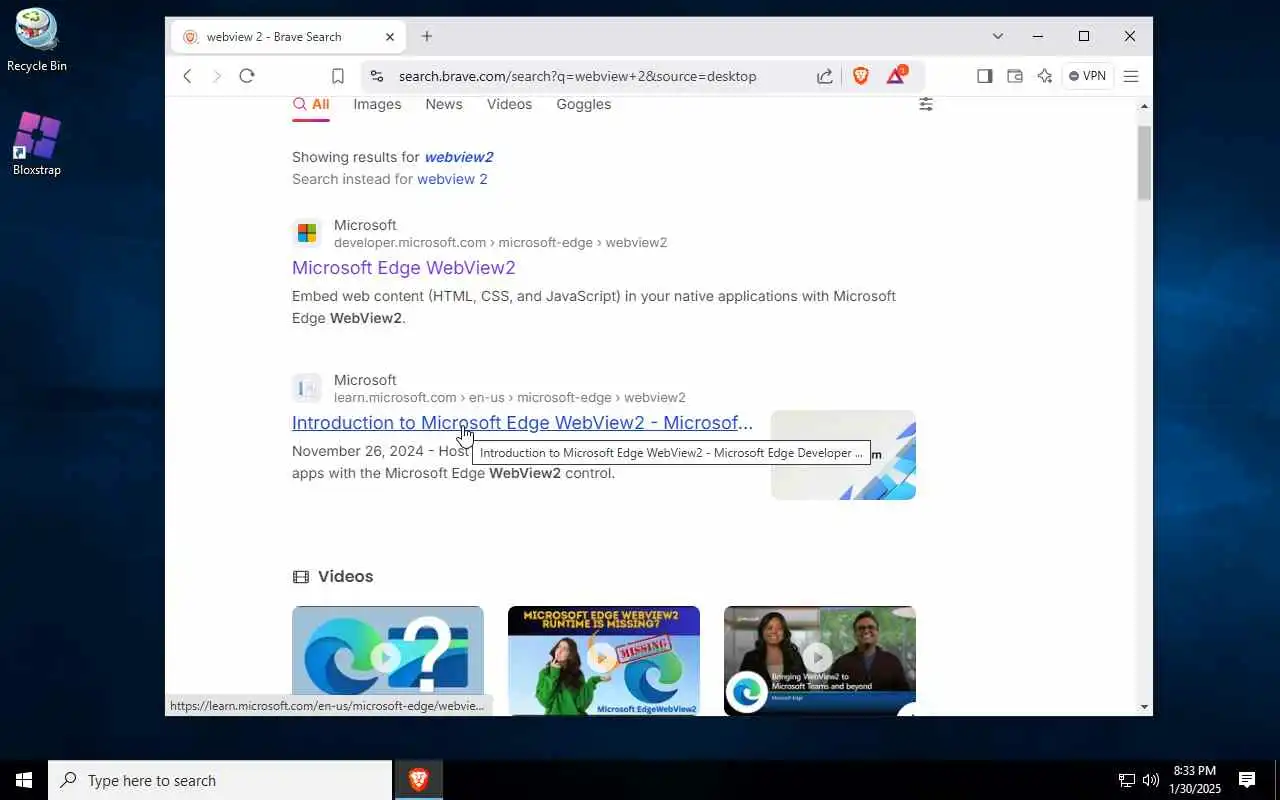Open Brave Shields lion icon
The width and height of the screenshot is (1280, 800).
coord(861,76)
